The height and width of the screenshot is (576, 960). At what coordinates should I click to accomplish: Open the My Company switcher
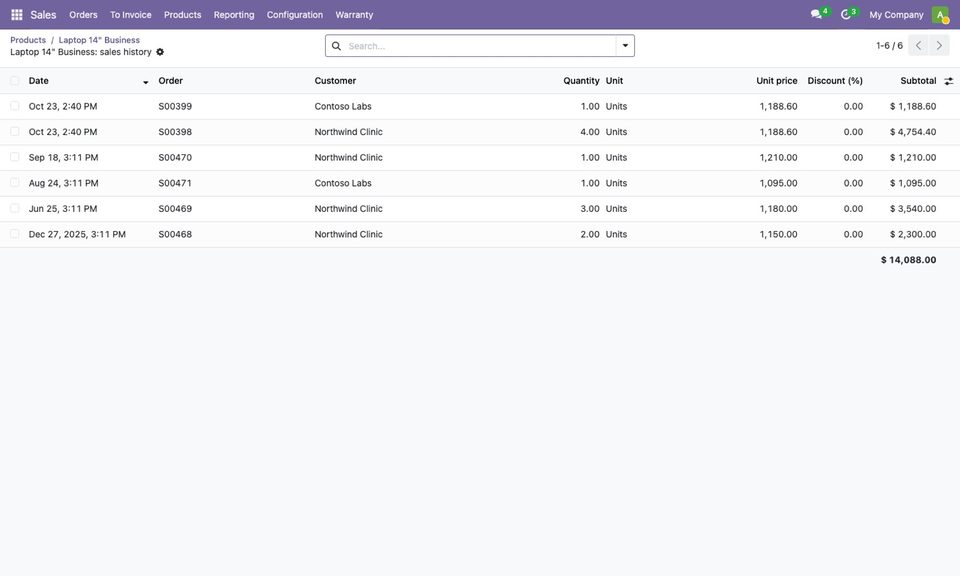[x=896, y=15]
